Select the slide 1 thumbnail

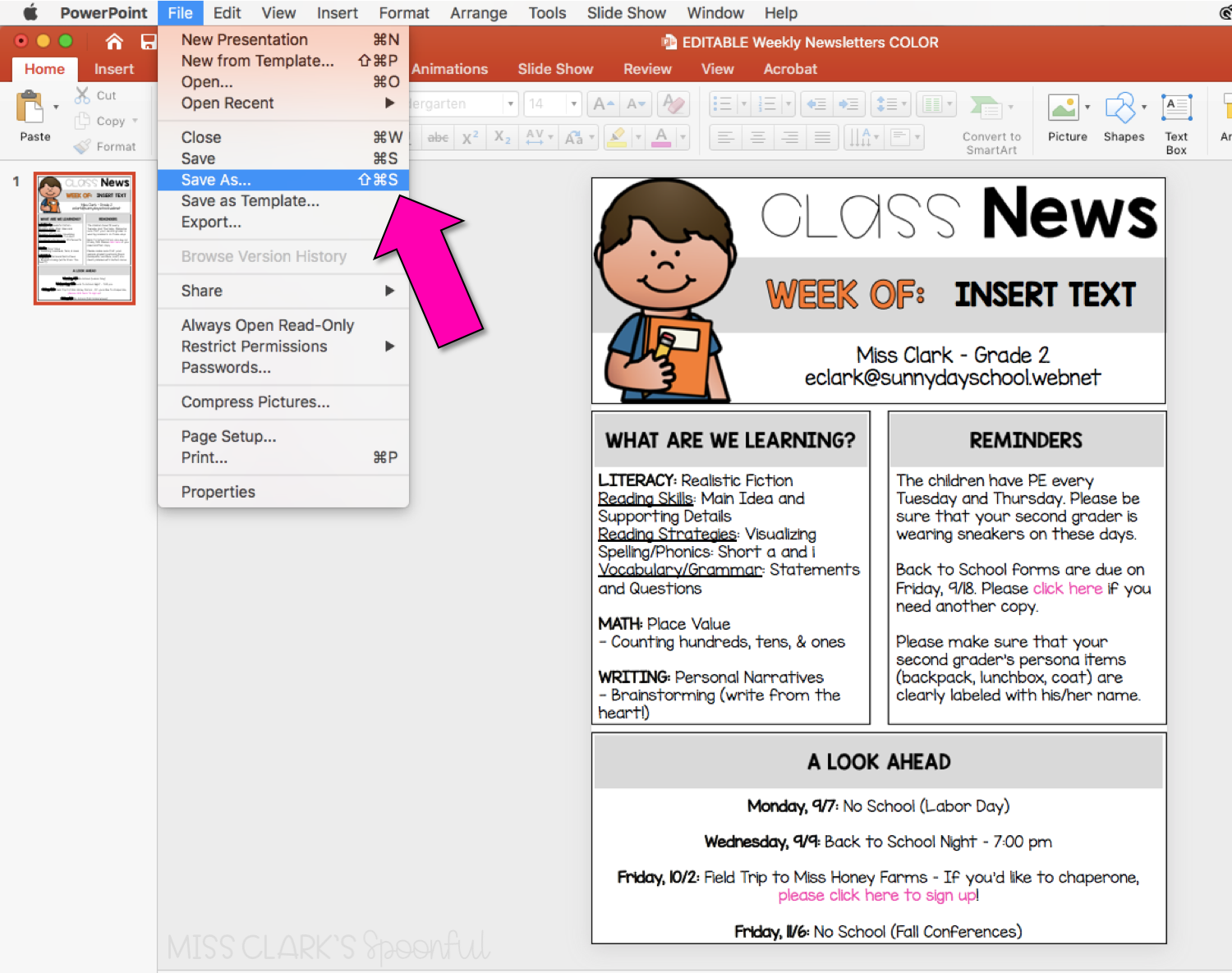click(x=85, y=239)
